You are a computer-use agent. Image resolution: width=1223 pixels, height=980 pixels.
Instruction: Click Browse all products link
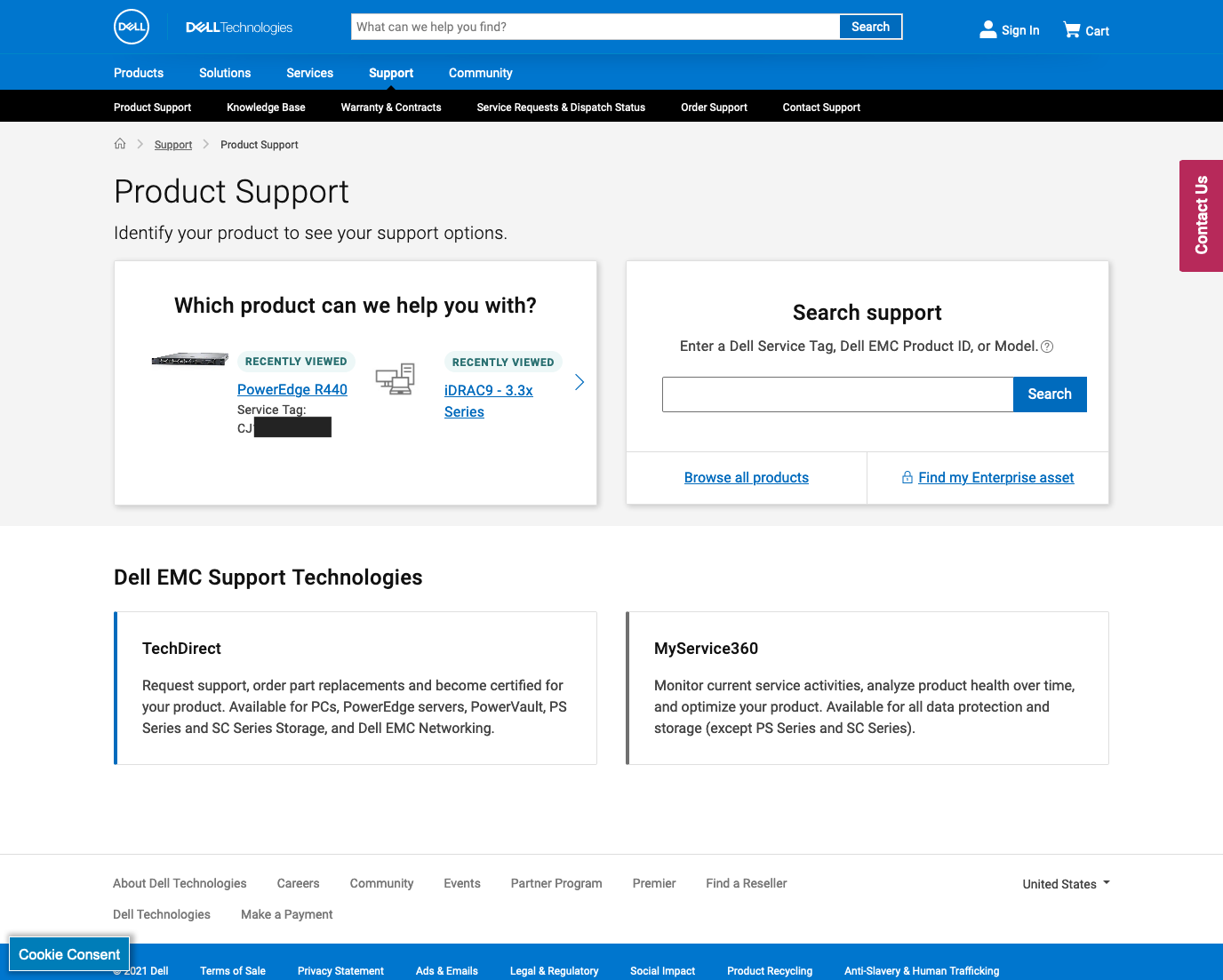(747, 477)
